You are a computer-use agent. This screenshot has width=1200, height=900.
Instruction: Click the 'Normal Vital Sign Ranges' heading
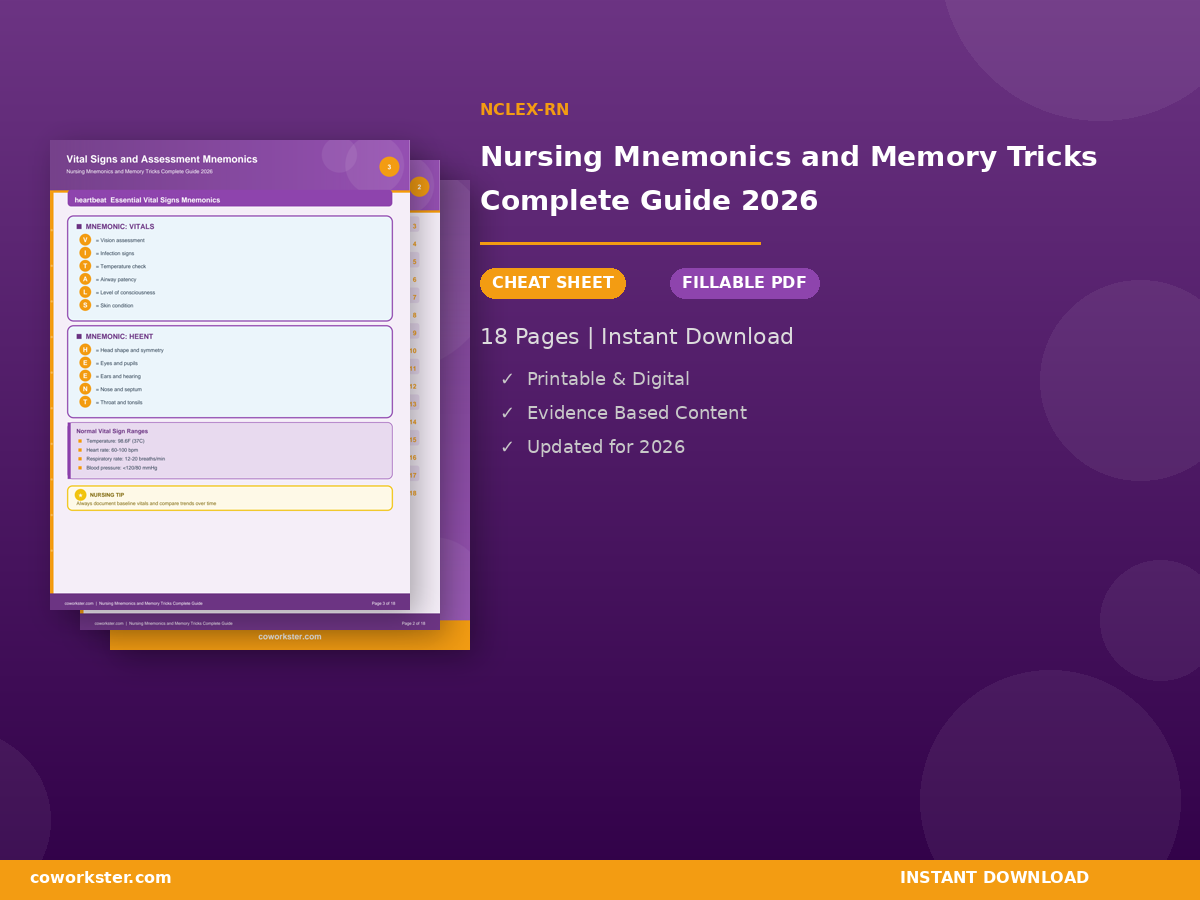click(112, 431)
